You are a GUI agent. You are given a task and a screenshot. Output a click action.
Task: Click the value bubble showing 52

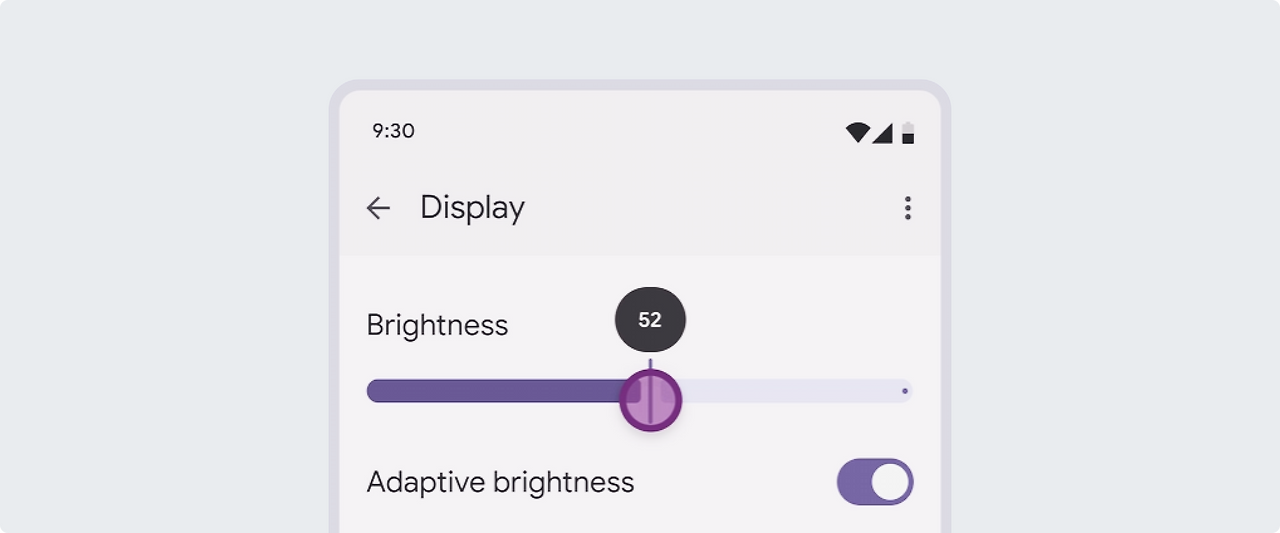pos(650,320)
